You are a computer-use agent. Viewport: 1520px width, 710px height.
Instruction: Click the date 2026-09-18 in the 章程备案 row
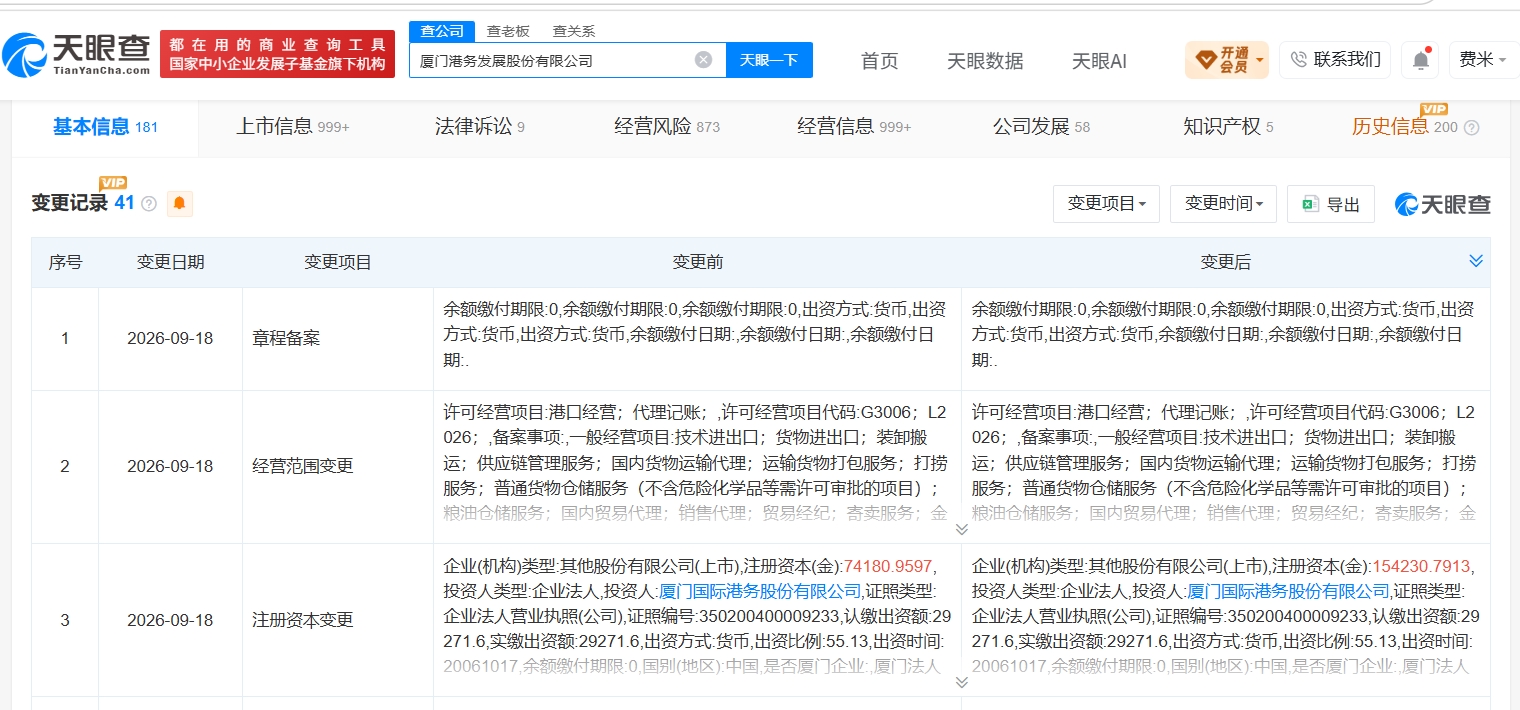coord(170,338)
